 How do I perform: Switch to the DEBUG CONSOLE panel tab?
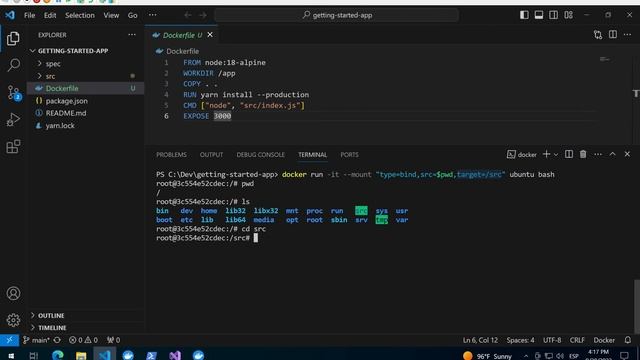coord(260,155)
